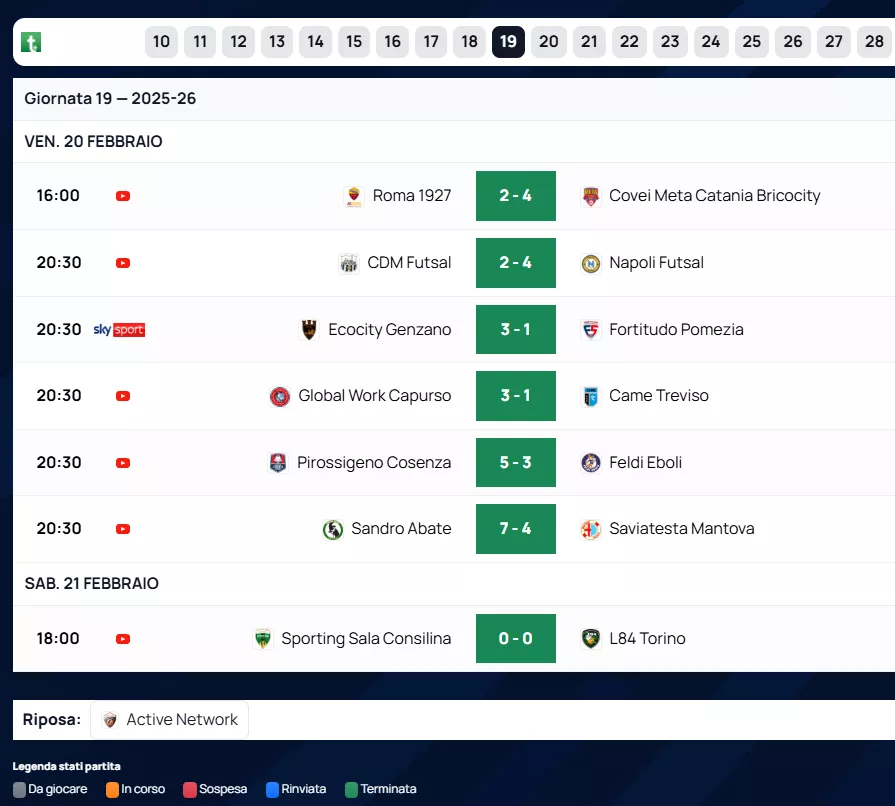Open Covei Meta Catania Bricocity team page
The height and width of the screenshot is (806, 895).
point(714,196)
